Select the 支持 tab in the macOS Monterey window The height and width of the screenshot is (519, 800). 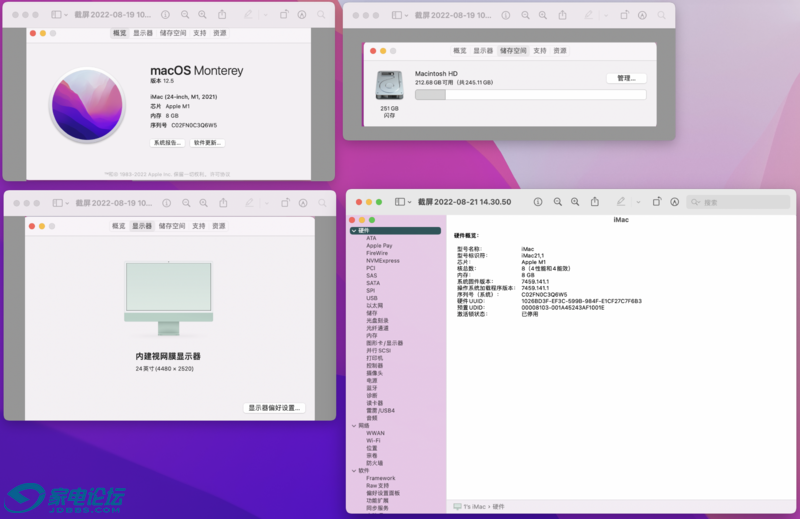click(x=199, y=33)
